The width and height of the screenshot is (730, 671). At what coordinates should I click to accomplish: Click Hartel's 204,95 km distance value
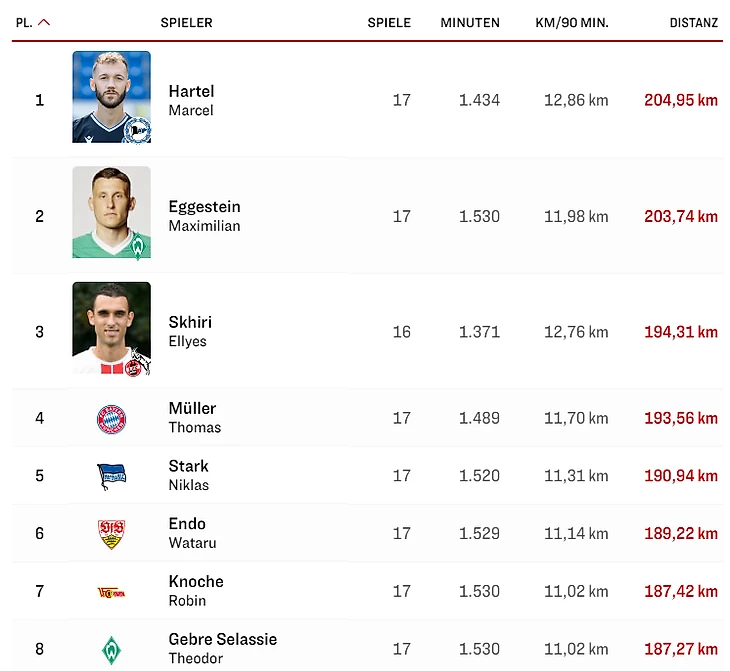click(x=680, y=100)
